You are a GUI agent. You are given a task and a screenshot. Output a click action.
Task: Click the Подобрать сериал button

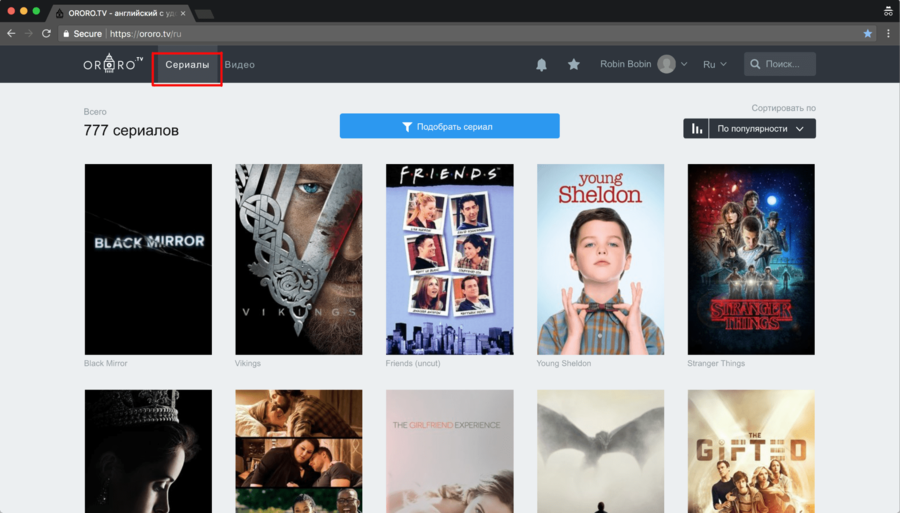449,126
